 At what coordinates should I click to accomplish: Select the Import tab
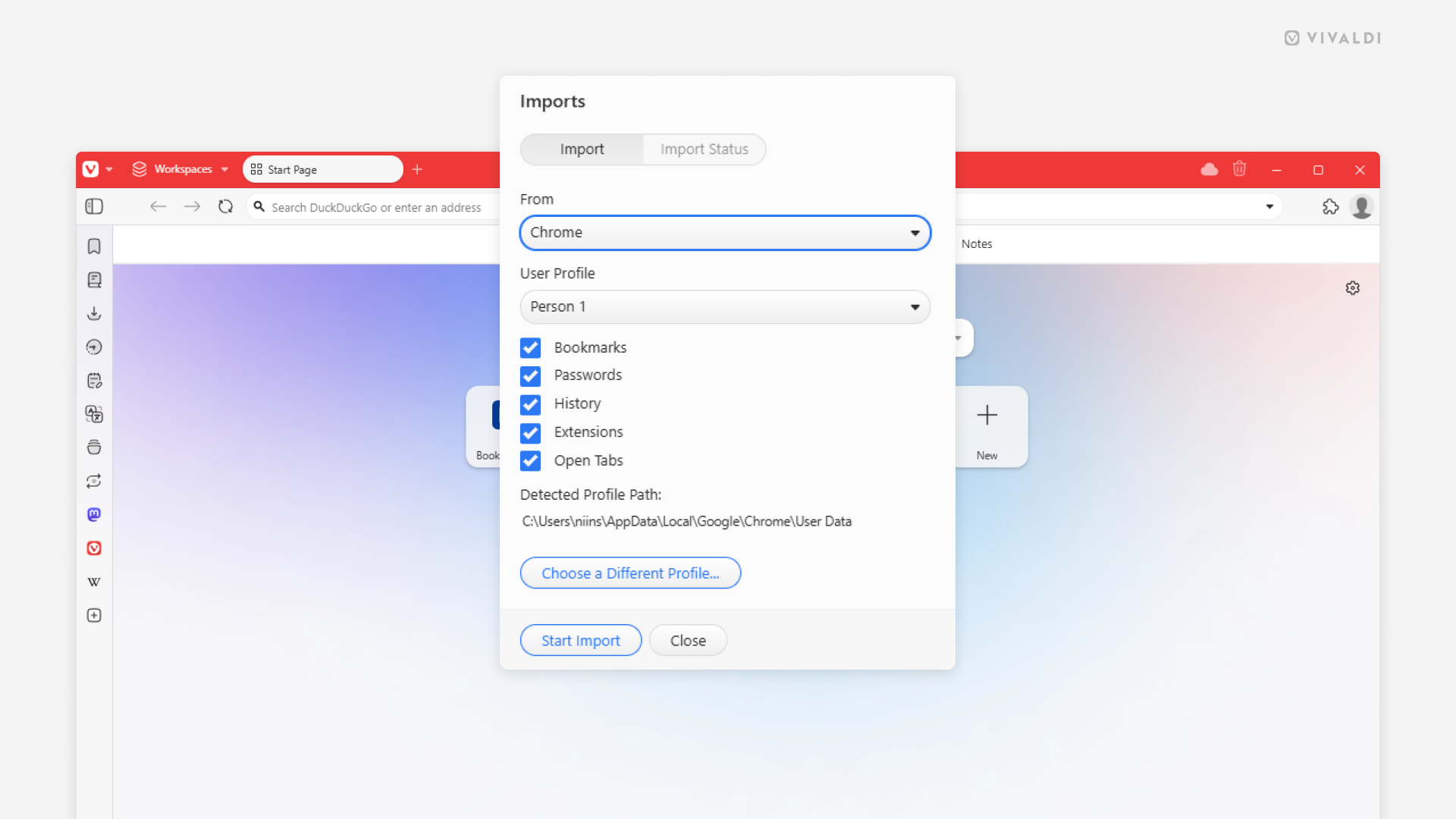click(582, 149)
